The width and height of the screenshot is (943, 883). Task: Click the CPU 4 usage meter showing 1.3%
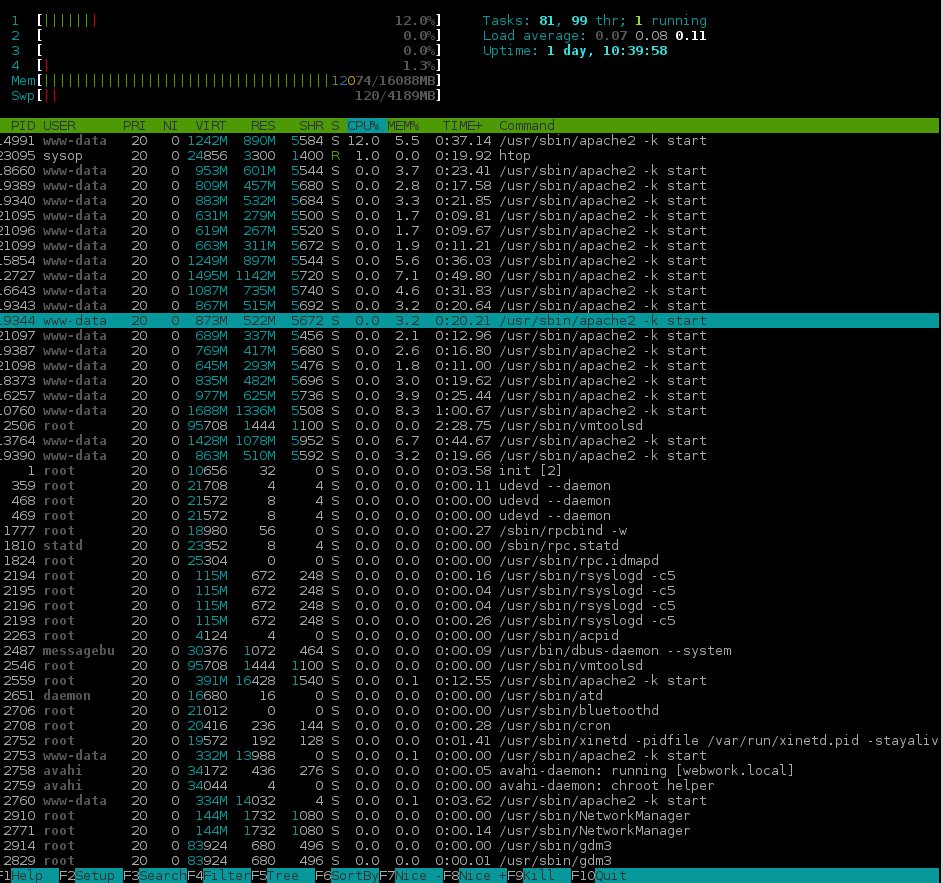tap(226, 66)
